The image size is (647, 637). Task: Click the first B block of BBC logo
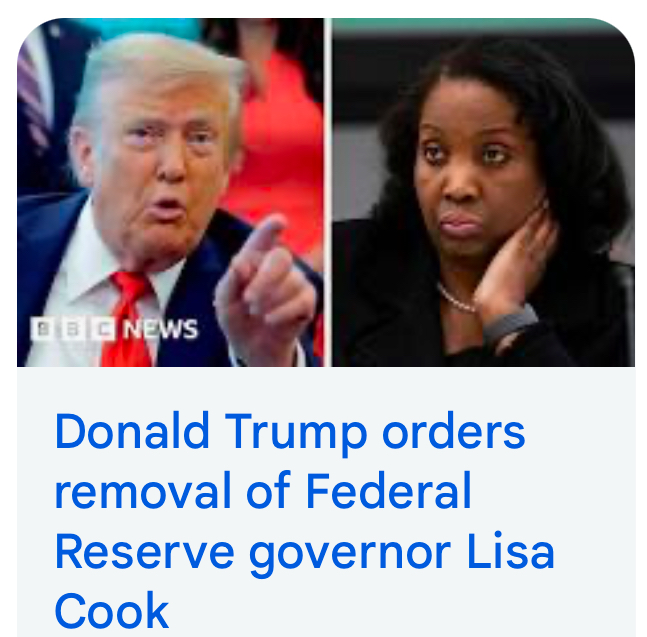point(43,329)
